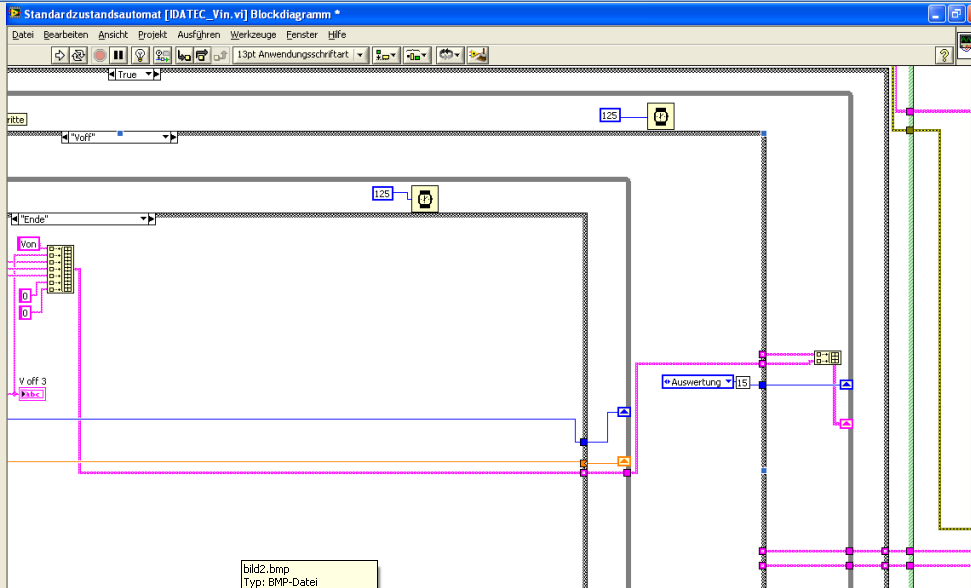Toggle the Pause button in the toolbar
Viewport: 971px width, 588px height.
pyautogui.click(x=118, y=55)
